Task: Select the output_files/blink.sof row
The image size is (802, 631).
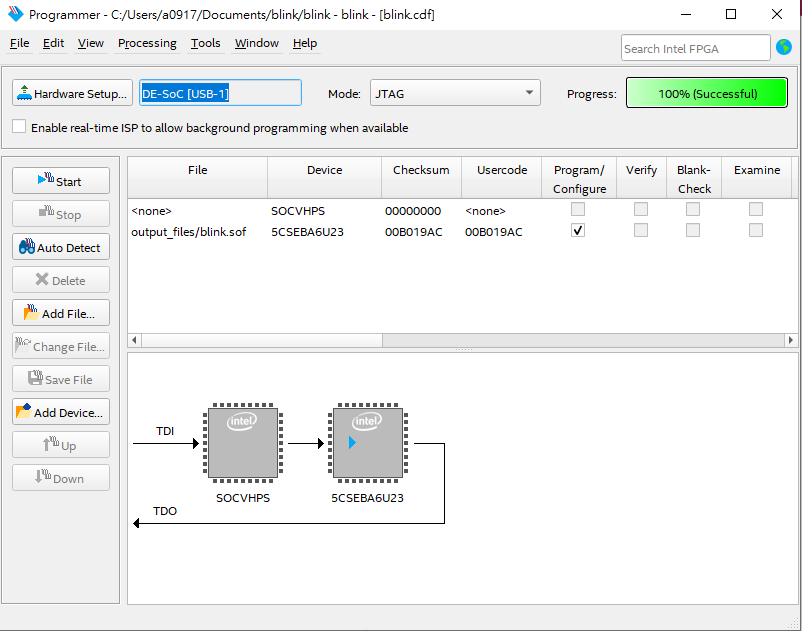Action: click(x=187, y=232)
